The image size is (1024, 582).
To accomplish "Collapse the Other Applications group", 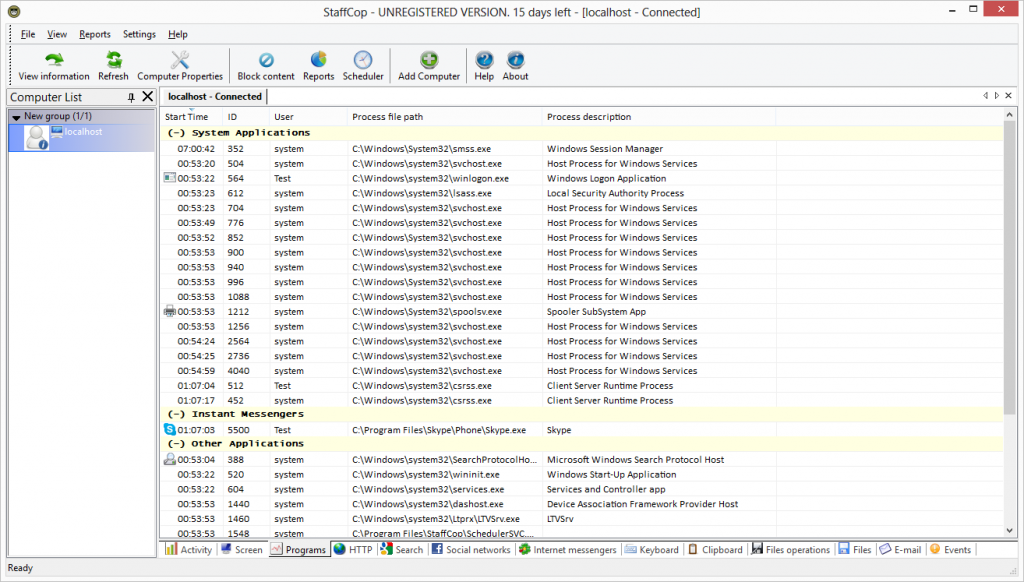I will (176, 444).
